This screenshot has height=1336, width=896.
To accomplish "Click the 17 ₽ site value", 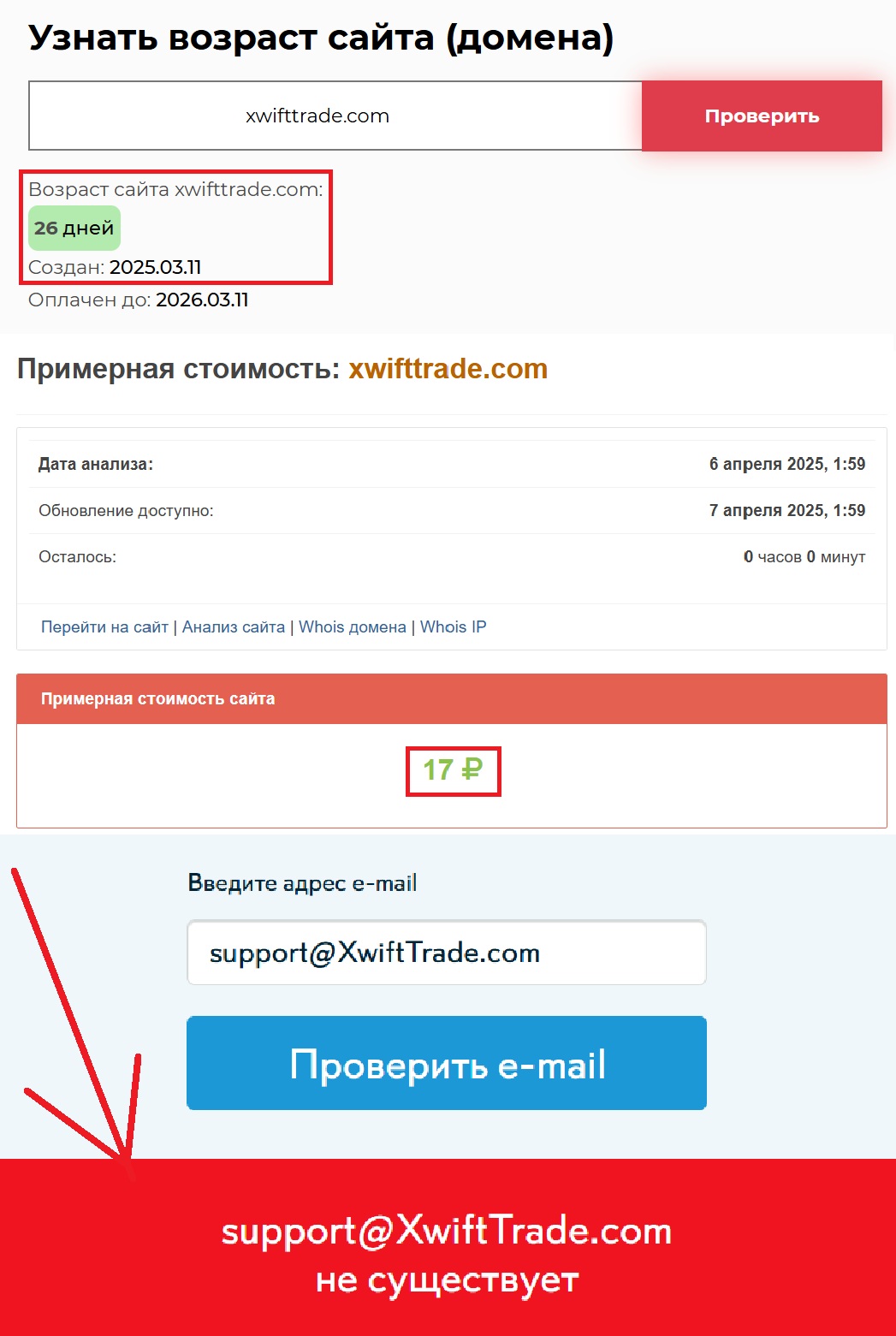I will [x=453, y=770].
